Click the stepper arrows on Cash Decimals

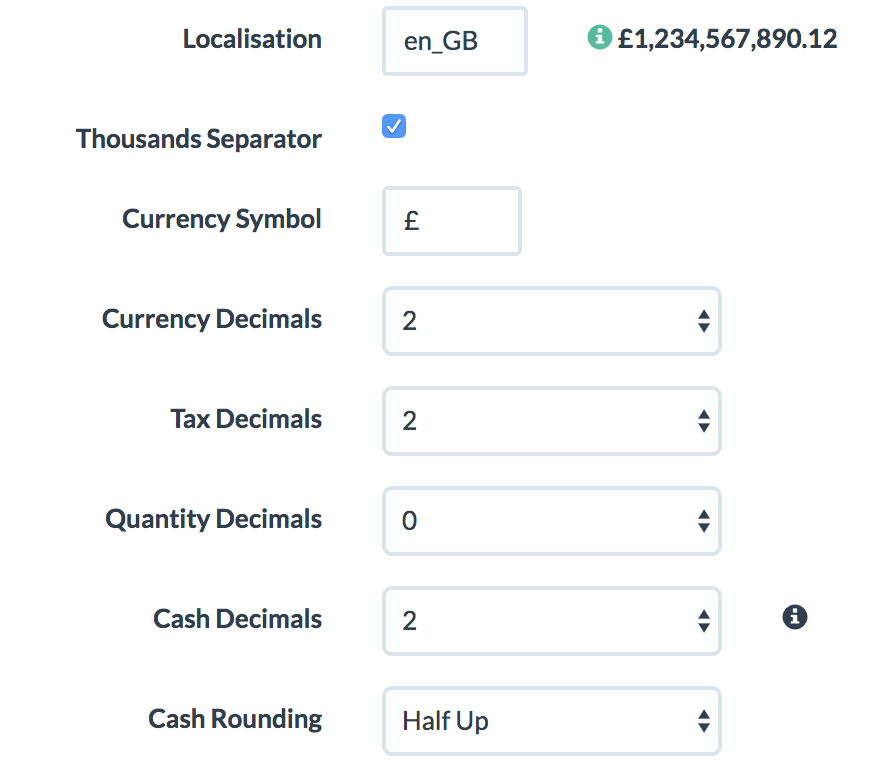coord(704,621)
